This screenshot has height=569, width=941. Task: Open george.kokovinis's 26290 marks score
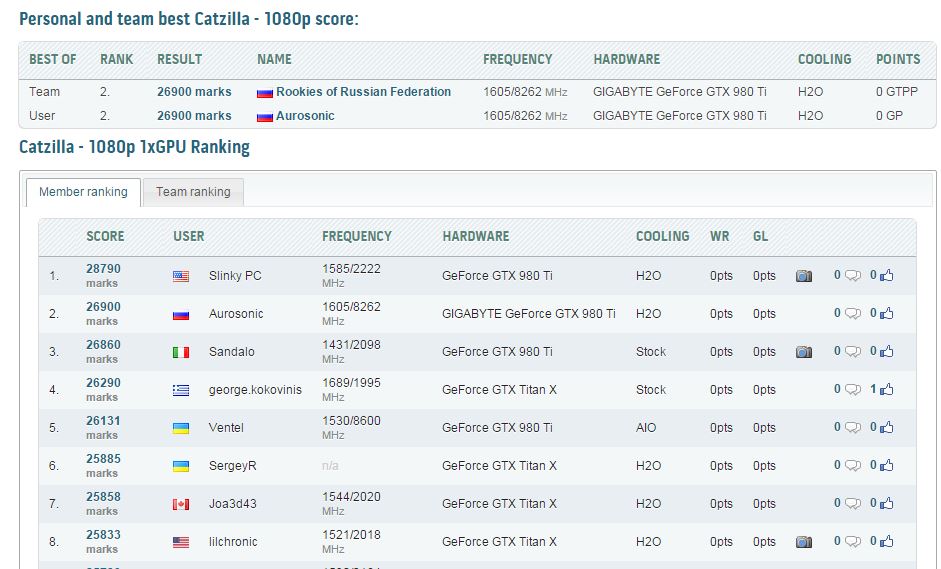(x=103, y=390)
